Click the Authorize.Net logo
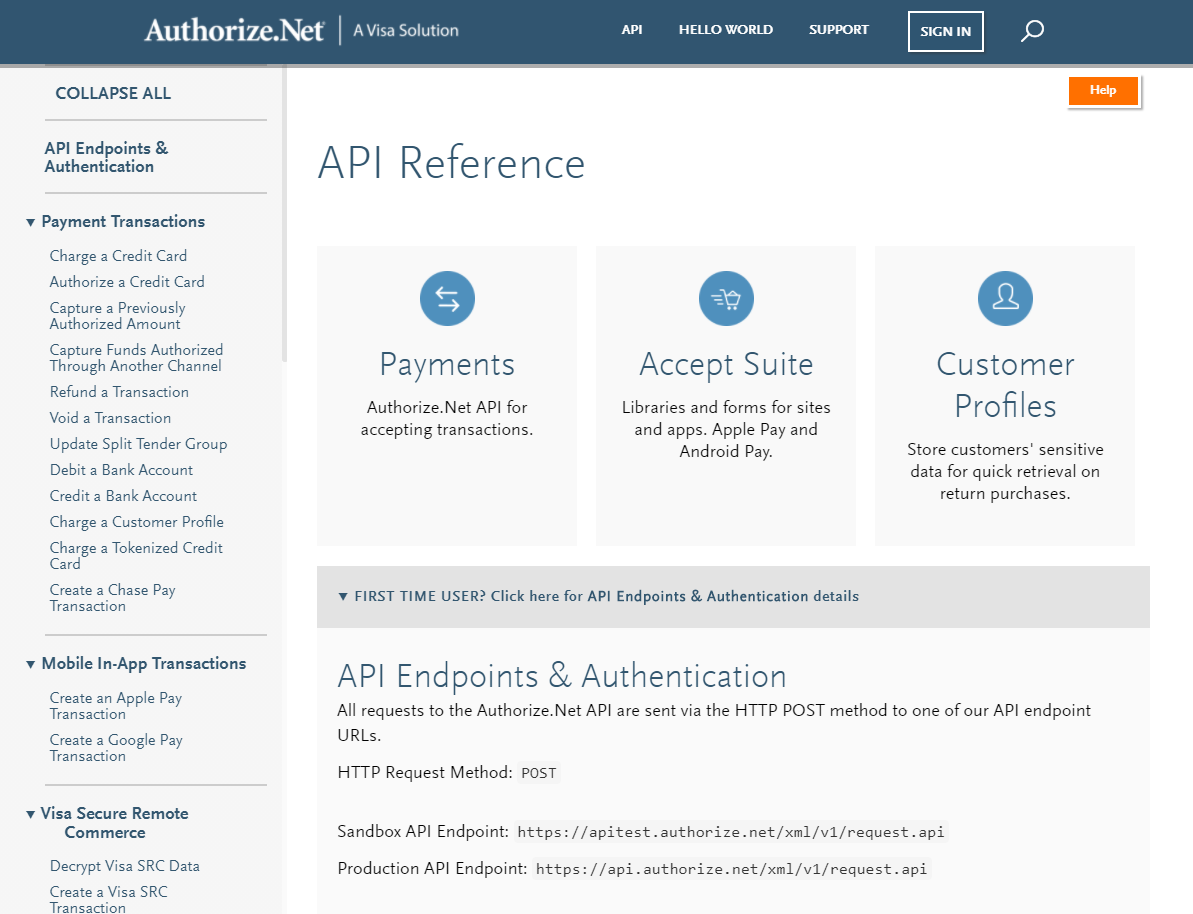The height and width of the screenshot is (914, 1193). tap(234, 31)
